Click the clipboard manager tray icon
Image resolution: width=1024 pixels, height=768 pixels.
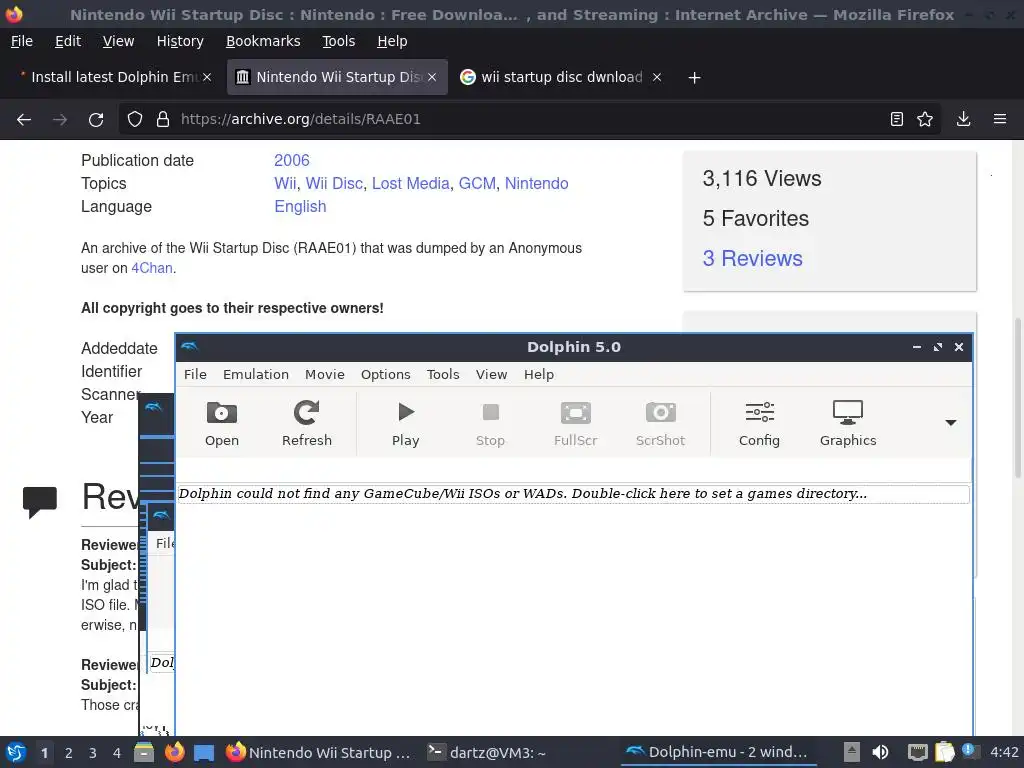(x=944, y=752)
